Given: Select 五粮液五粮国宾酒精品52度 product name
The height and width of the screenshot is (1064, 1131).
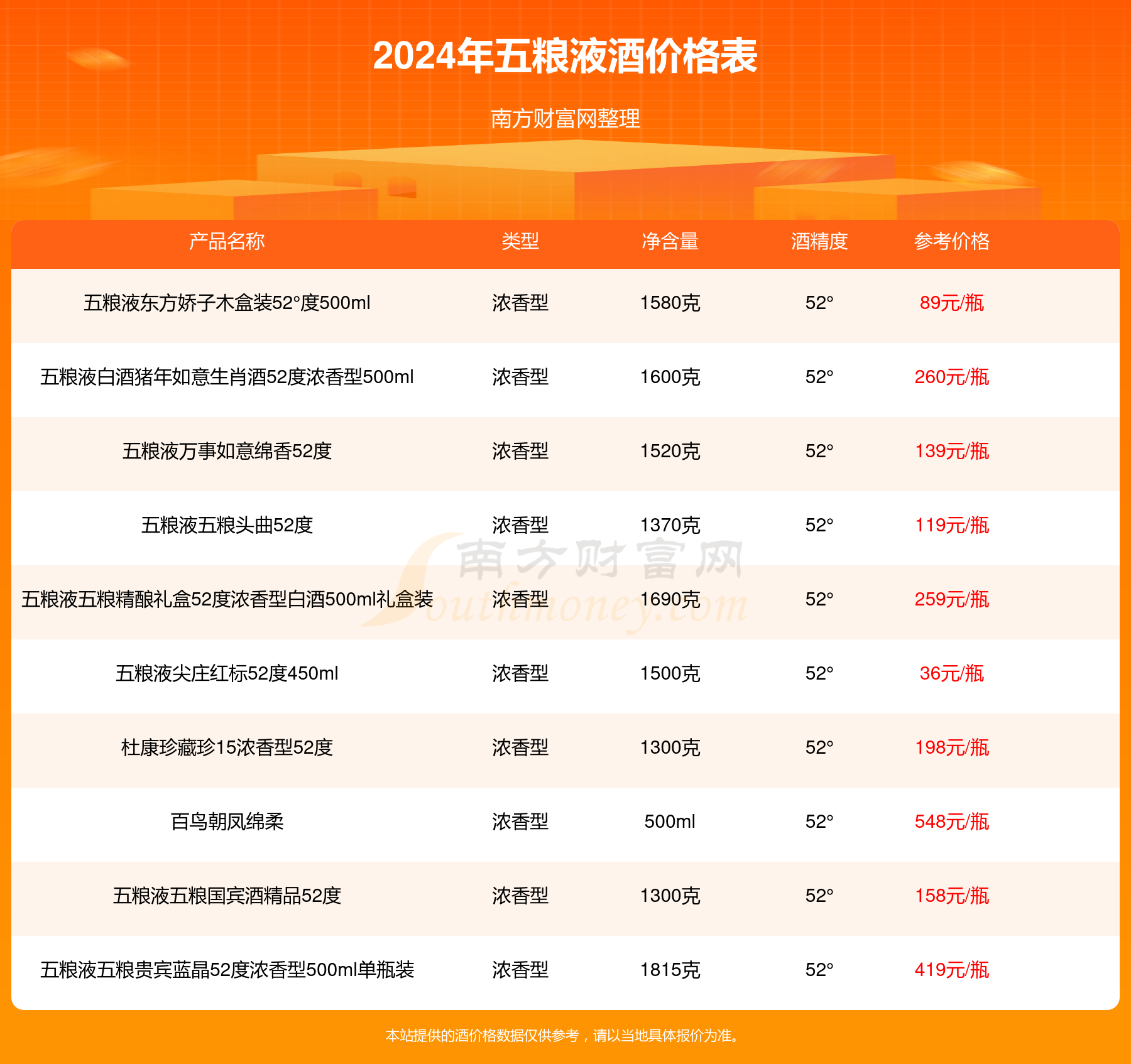Looking at the screenshot, I should [227, 896].
